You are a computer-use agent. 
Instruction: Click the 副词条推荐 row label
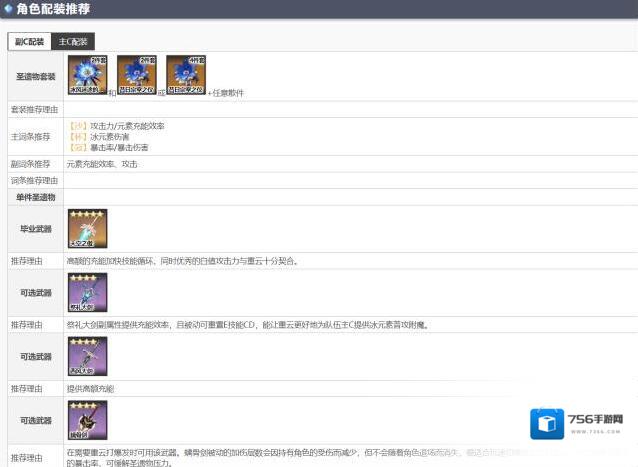click(30, 163)
